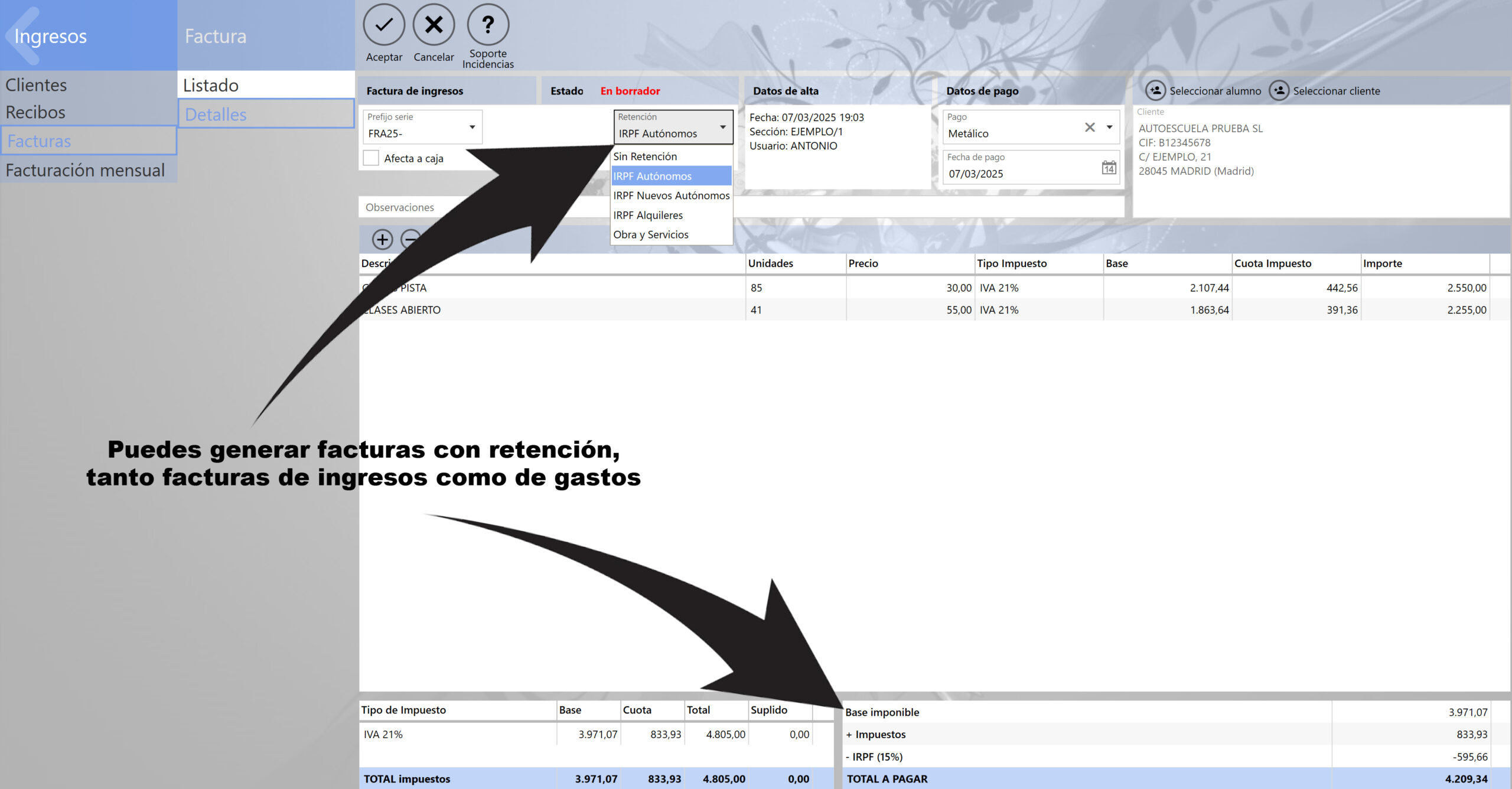Image resolution: width=1512 pixels, height=789 pixels.
Task: Collapse the Retención dropdown arrow
Action: 722,127
